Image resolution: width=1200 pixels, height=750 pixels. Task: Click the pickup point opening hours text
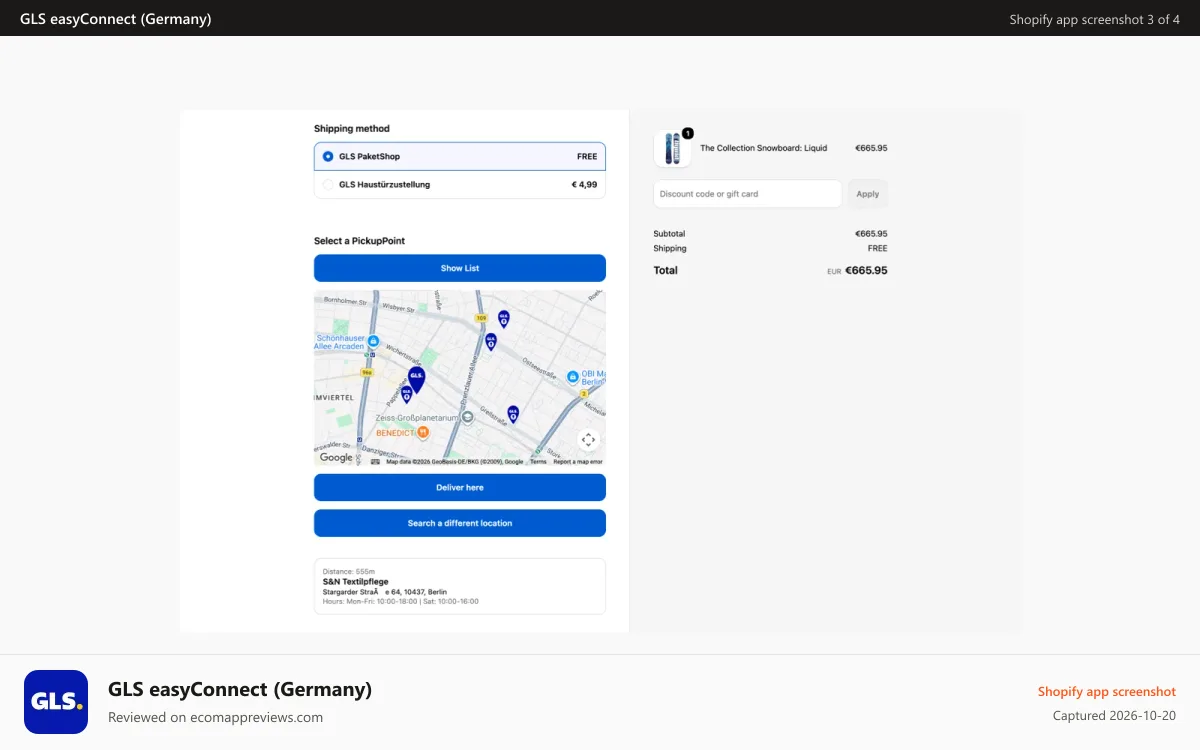coord(401,601)
